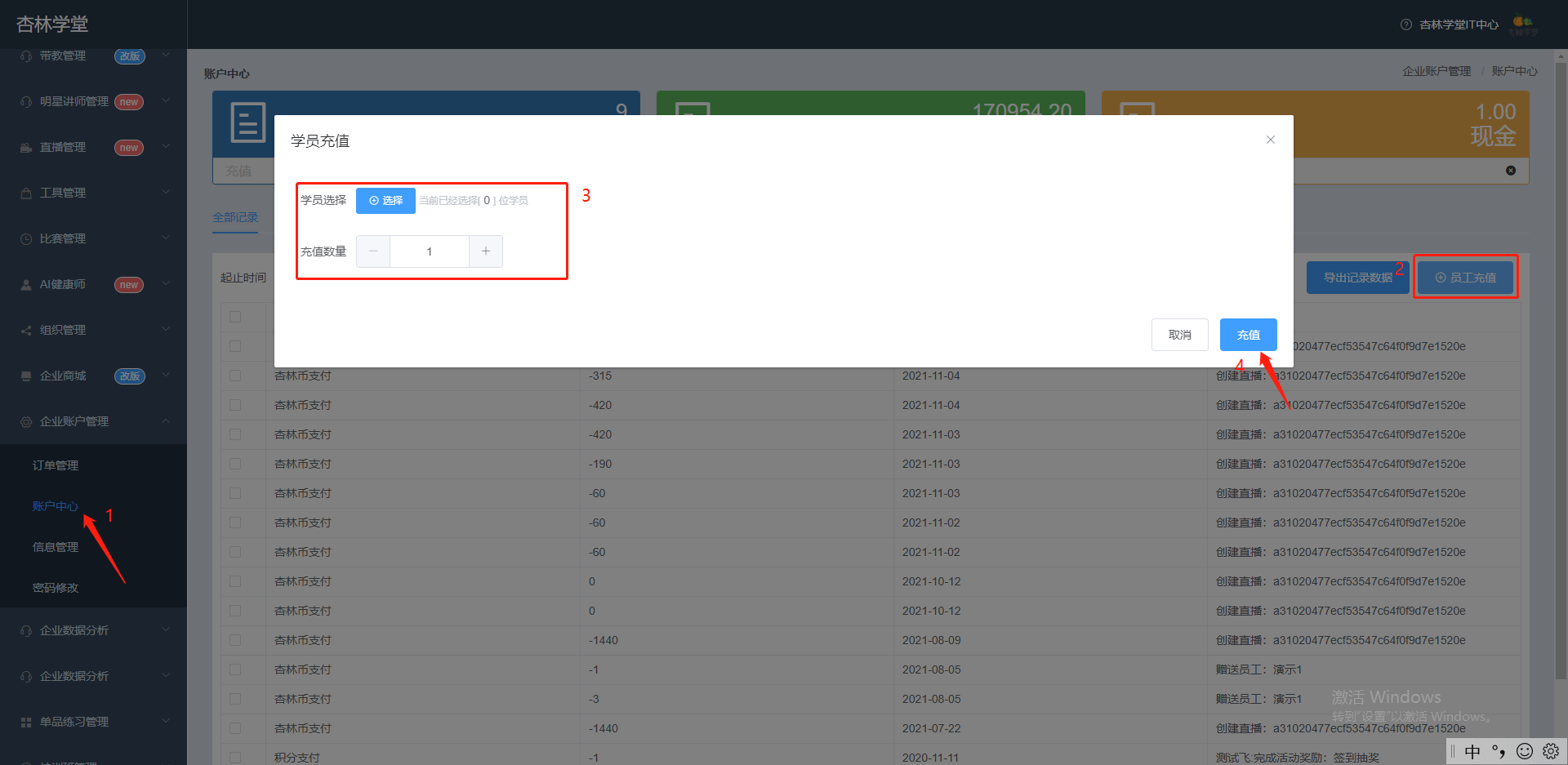Switch to the 全部记录 tab

coord(235,217)
